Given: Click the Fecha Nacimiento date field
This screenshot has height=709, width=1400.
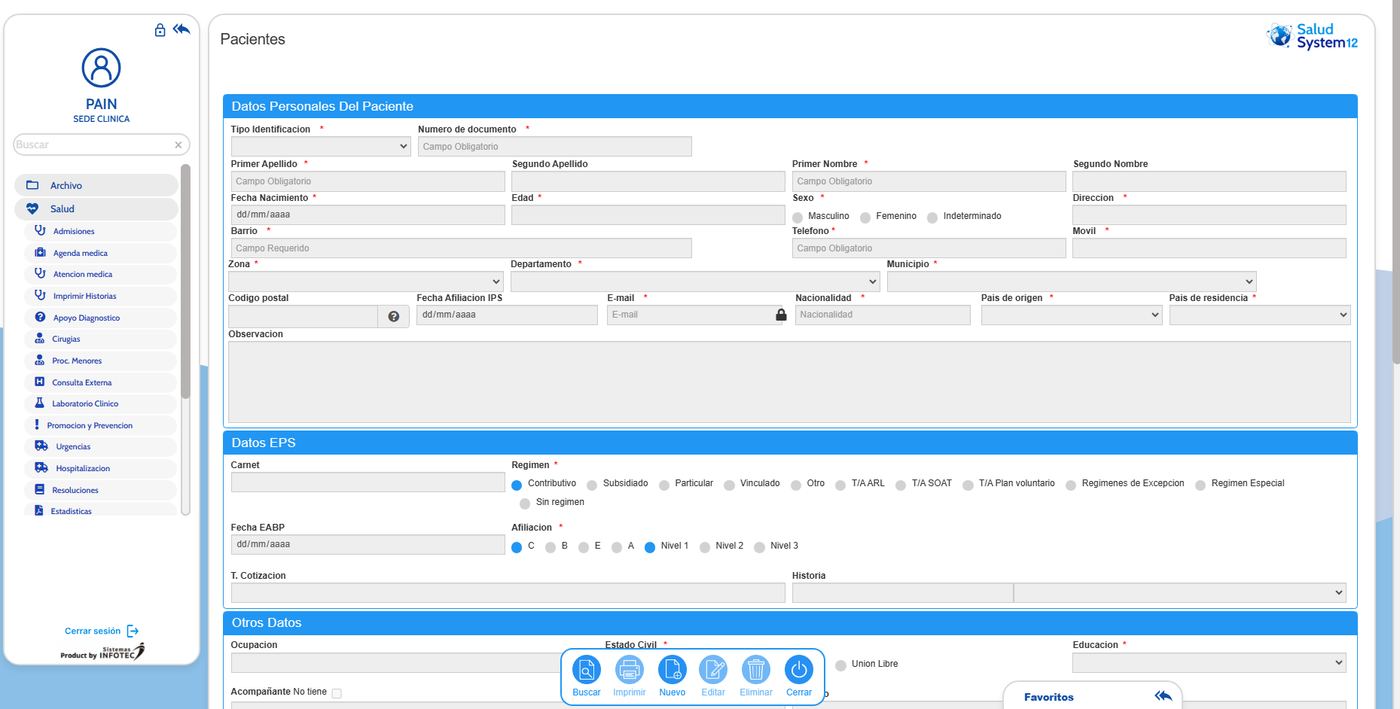Looking at the screenshot, I should pos(368,215).
